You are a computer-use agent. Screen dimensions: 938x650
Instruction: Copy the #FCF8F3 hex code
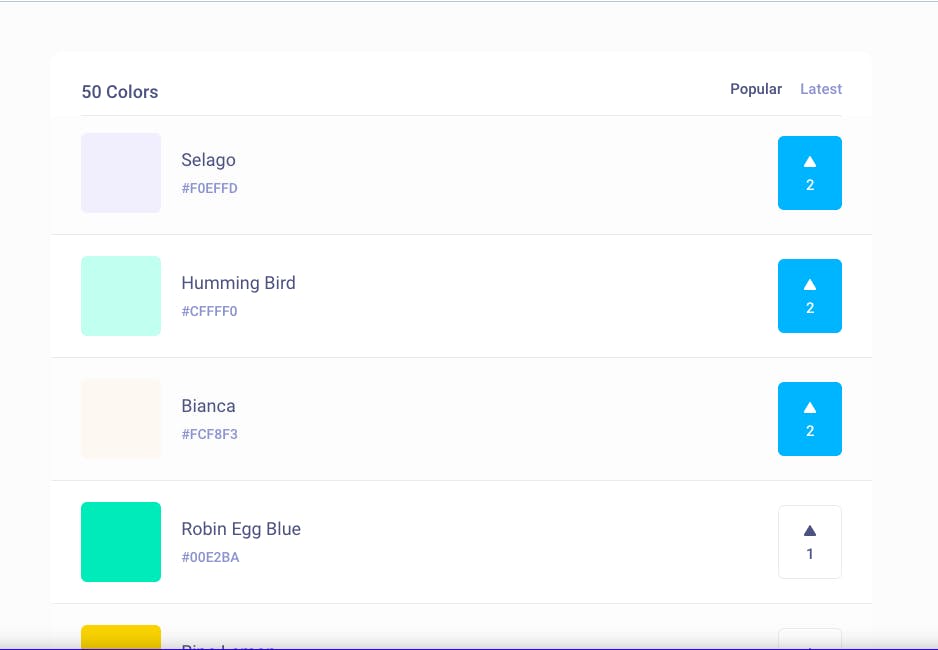coord(209,434)
